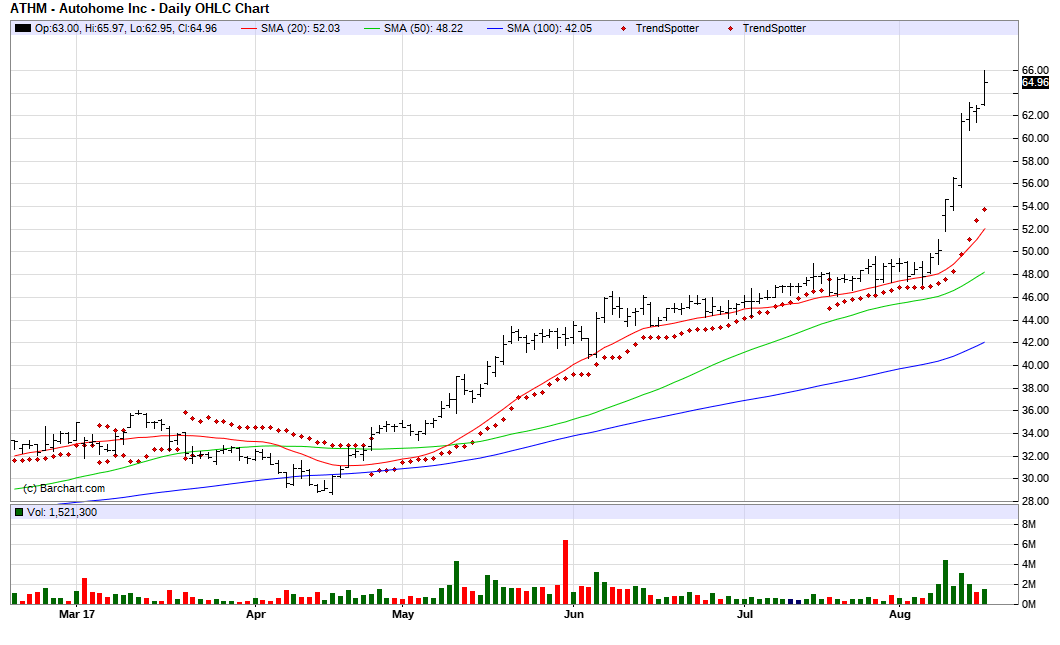Viewport: 1060px width, 645px height.
Task: Click the last OHLC price bar near 66
Action: tap(985, 87)
